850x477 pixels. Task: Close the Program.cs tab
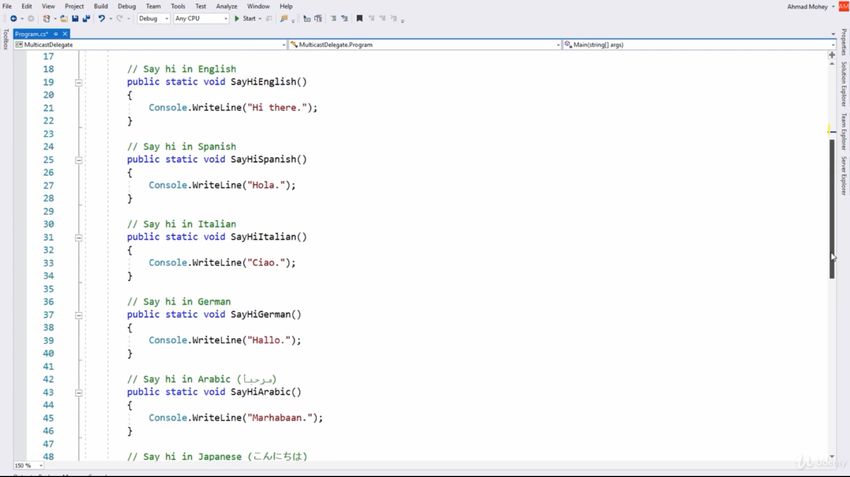(x=65, y=34)
